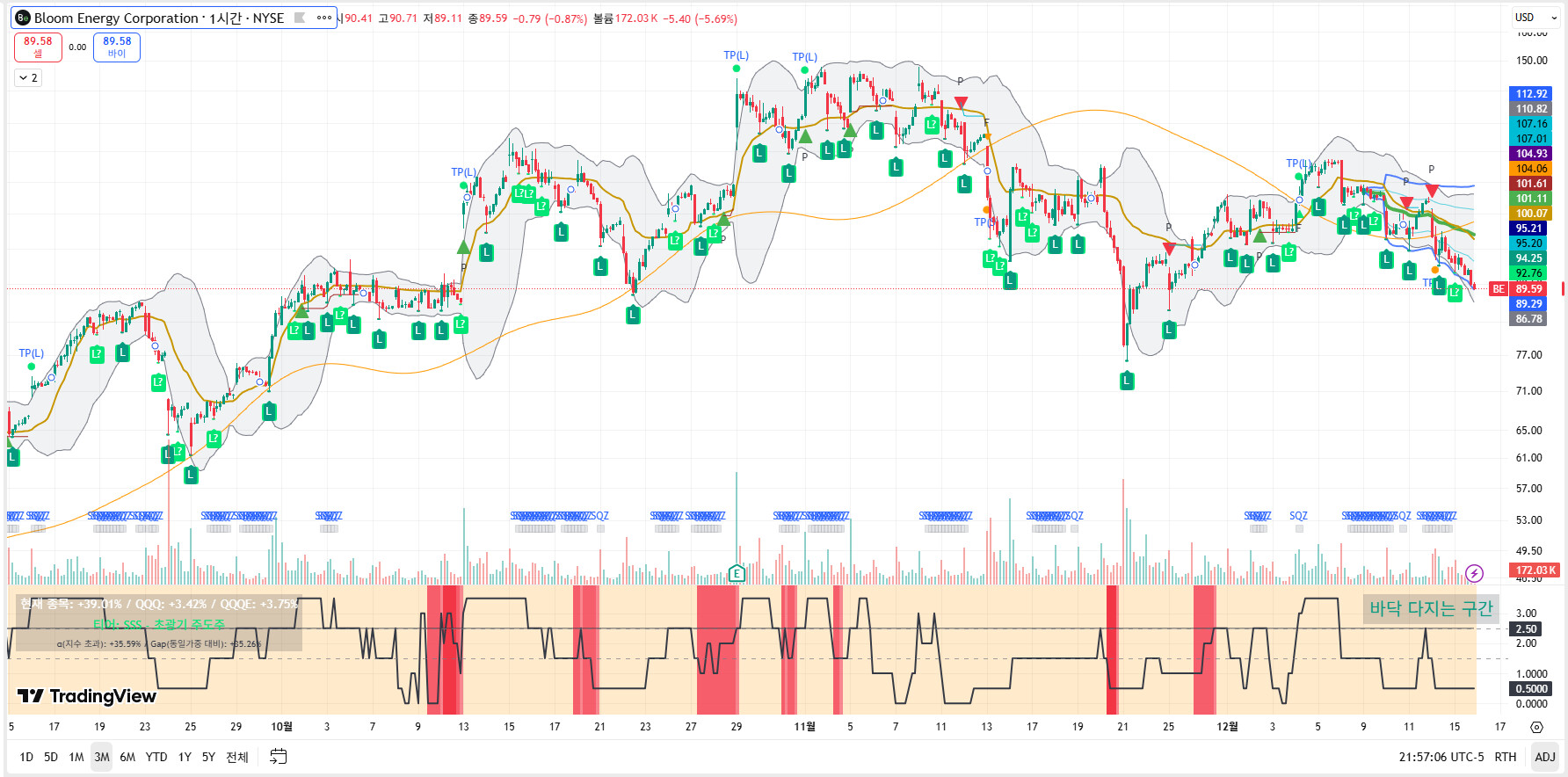Viewport: 1568px width, 777px height.
Task: Click the 172.03 K volume axis label
Action: 1535,570
